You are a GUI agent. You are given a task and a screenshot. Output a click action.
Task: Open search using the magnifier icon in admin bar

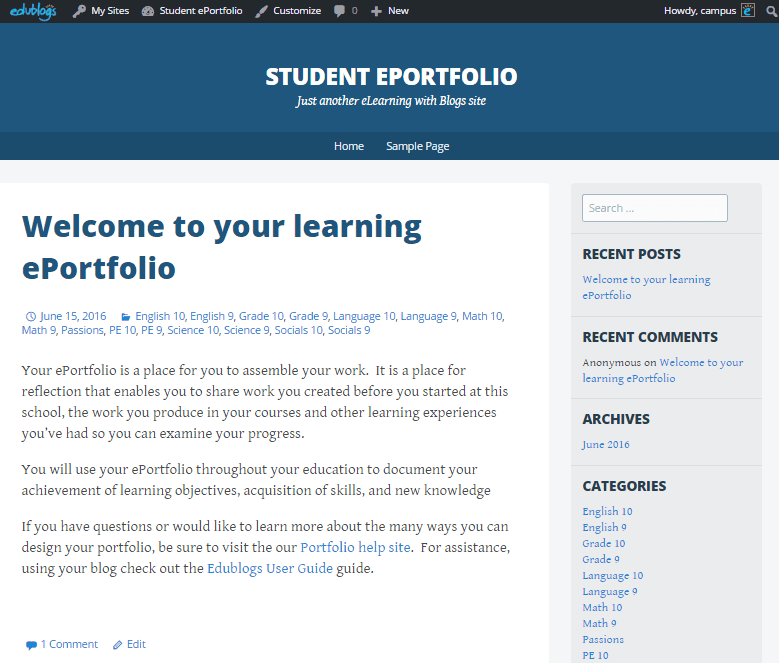pyautogui.click(x=772, y=11)
